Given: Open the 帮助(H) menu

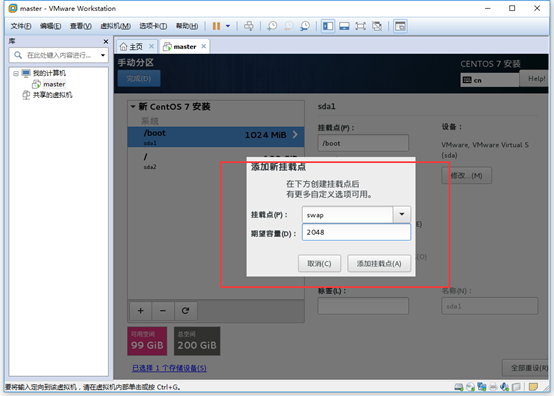Looking at the screenshot, I should click(x=187, y=26).
